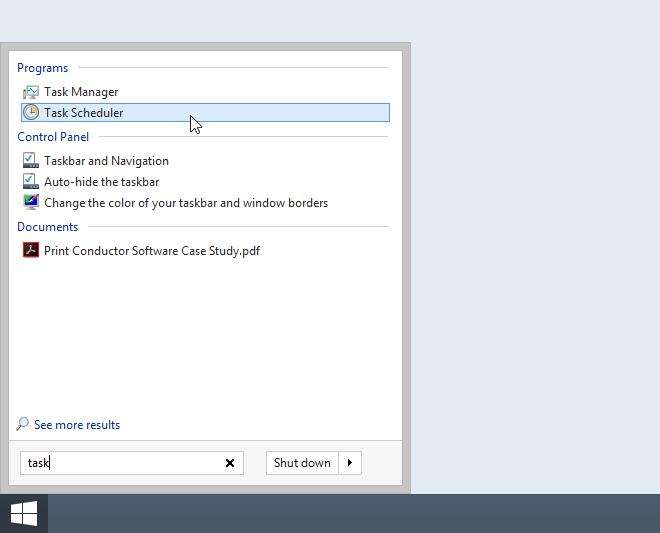Image resolution: width=660 pixels, height=533 pixels.
Task: Click the Auto-hide the taskbar icon
Action: point(31,182)
